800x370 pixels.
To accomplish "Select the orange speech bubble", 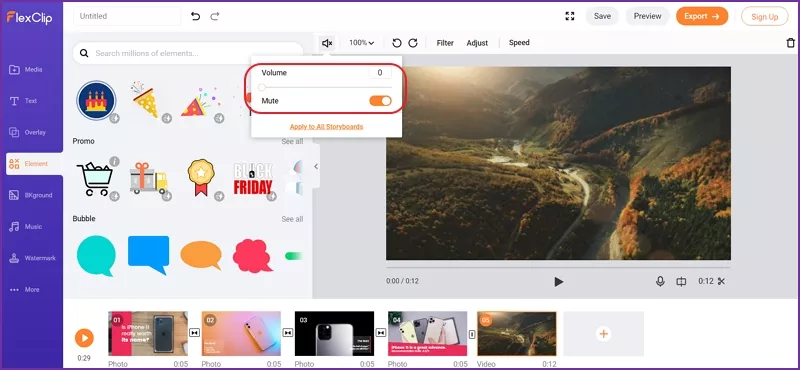I will tap(201, 255).
